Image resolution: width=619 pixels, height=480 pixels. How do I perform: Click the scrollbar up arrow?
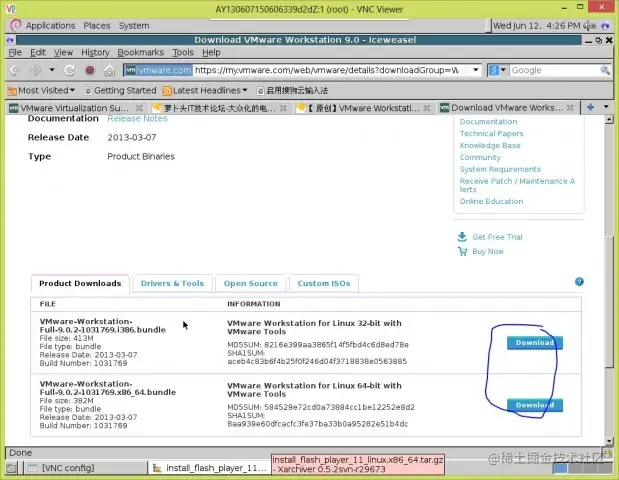click(x=609, y=119)
